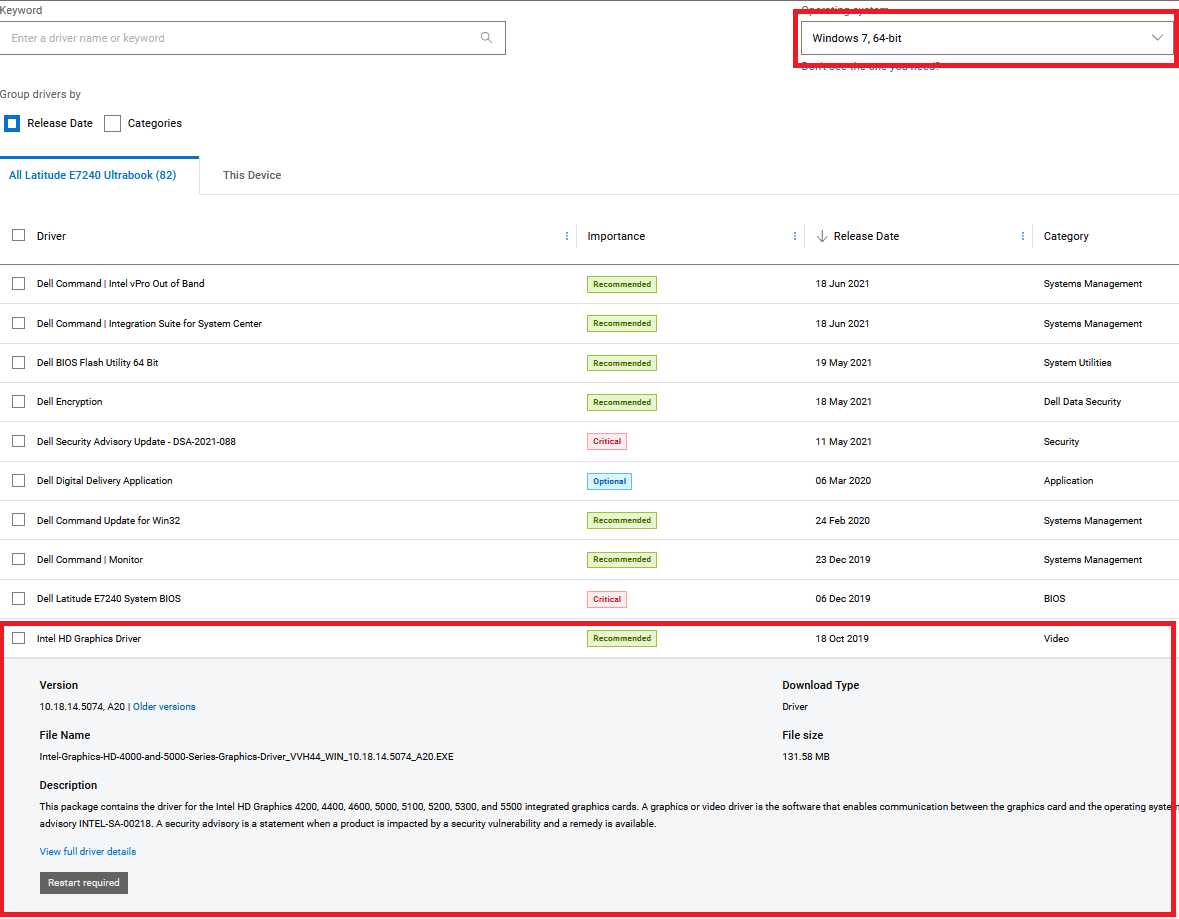The image size is (1179, 919).
Task: Tick the select-all checkbox in Driver header
Action: click(x=18, y=236)
